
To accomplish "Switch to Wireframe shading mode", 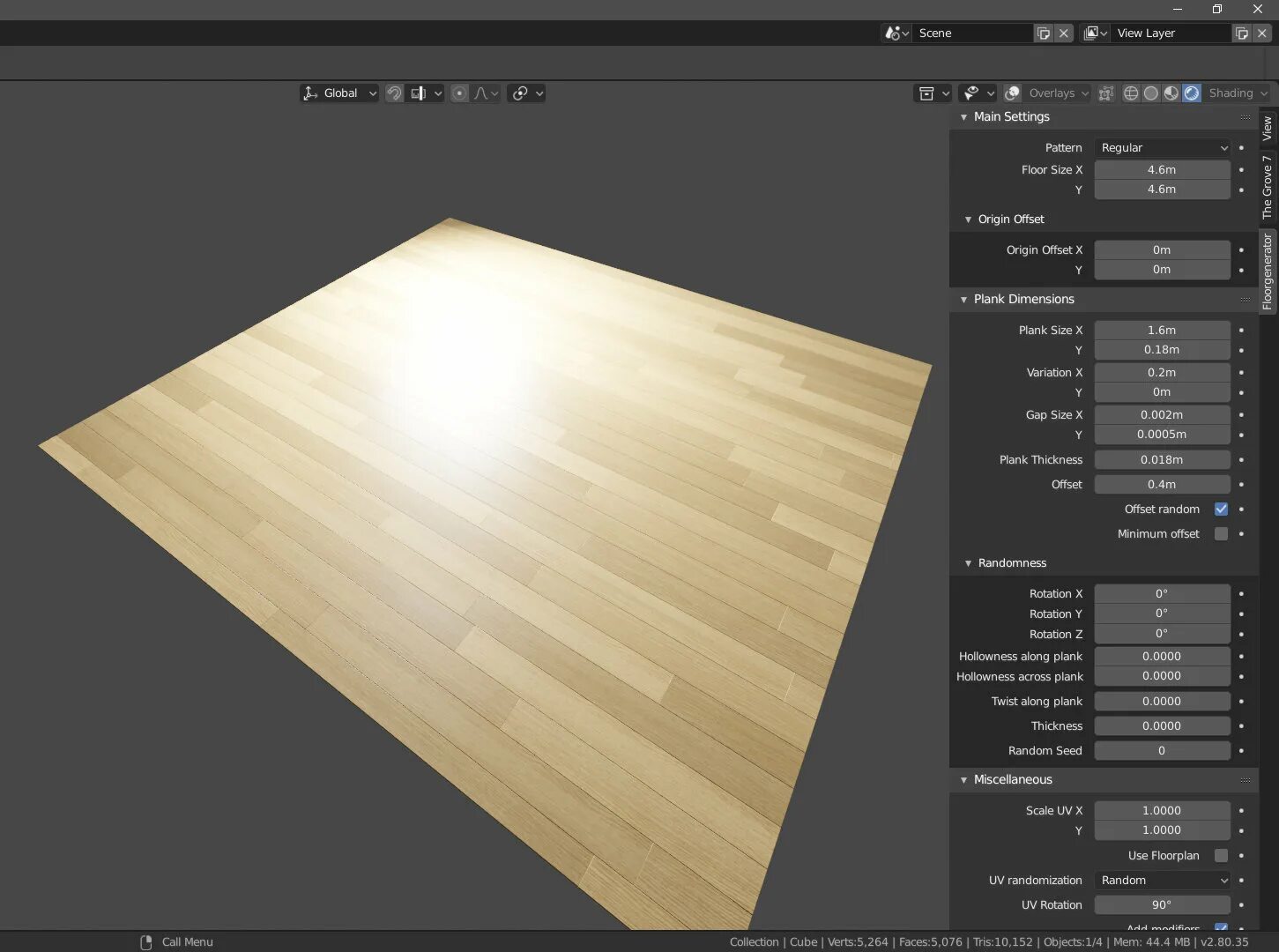I will [1131, 93].
